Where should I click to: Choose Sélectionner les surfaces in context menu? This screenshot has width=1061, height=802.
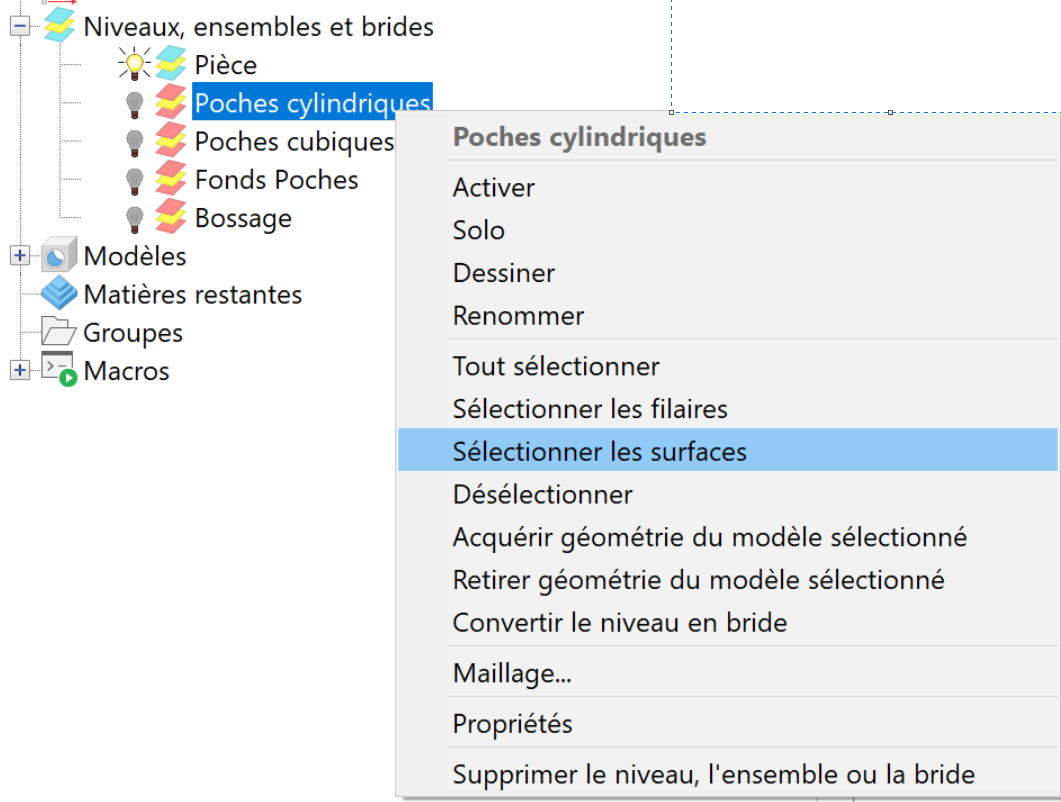tap(599, 451)
